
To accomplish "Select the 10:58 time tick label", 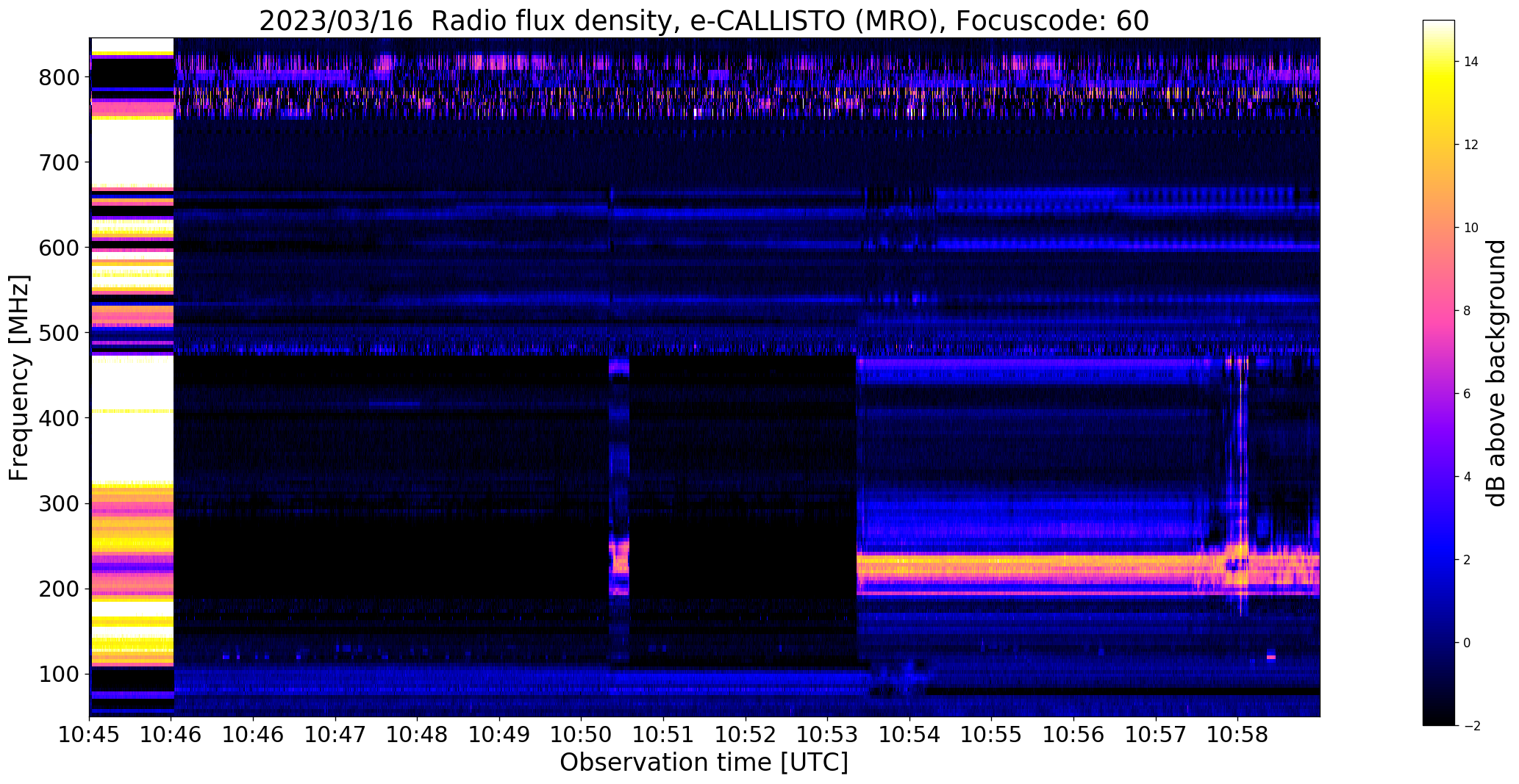I will click(1238, 735).
